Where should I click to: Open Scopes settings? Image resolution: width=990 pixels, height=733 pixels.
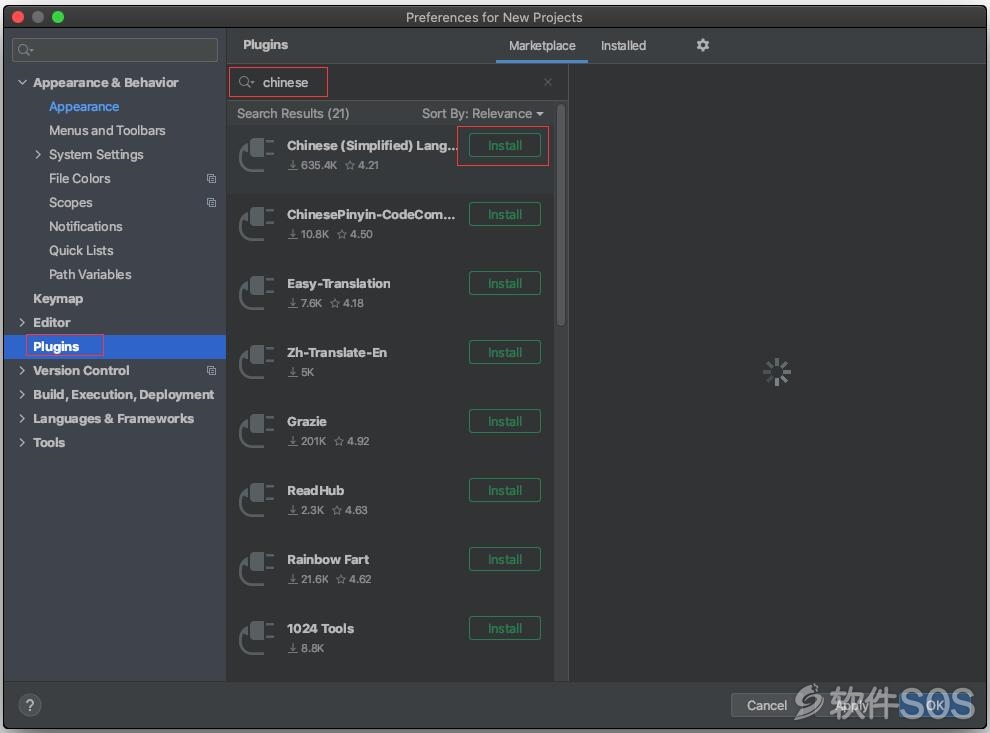pyautogui.click(x=71, y=203)
